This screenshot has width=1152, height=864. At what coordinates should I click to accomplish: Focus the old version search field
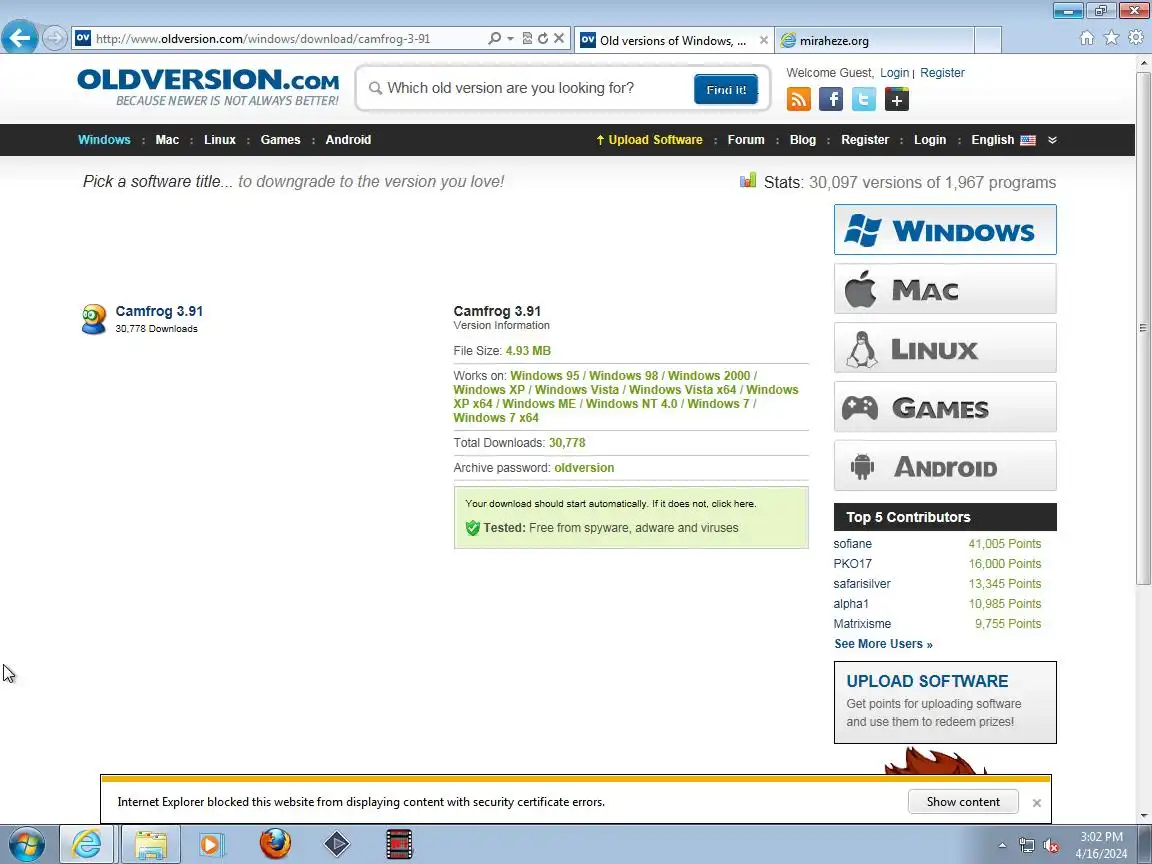tap(529, 88)
